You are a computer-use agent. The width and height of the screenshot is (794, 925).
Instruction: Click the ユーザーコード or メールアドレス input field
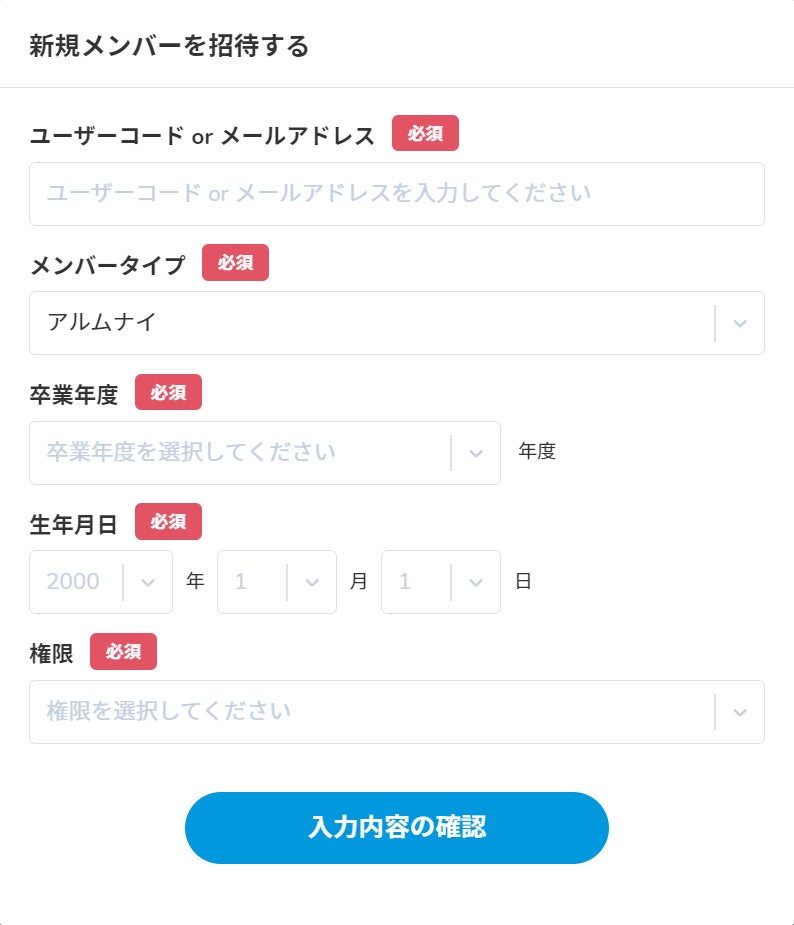397,194
